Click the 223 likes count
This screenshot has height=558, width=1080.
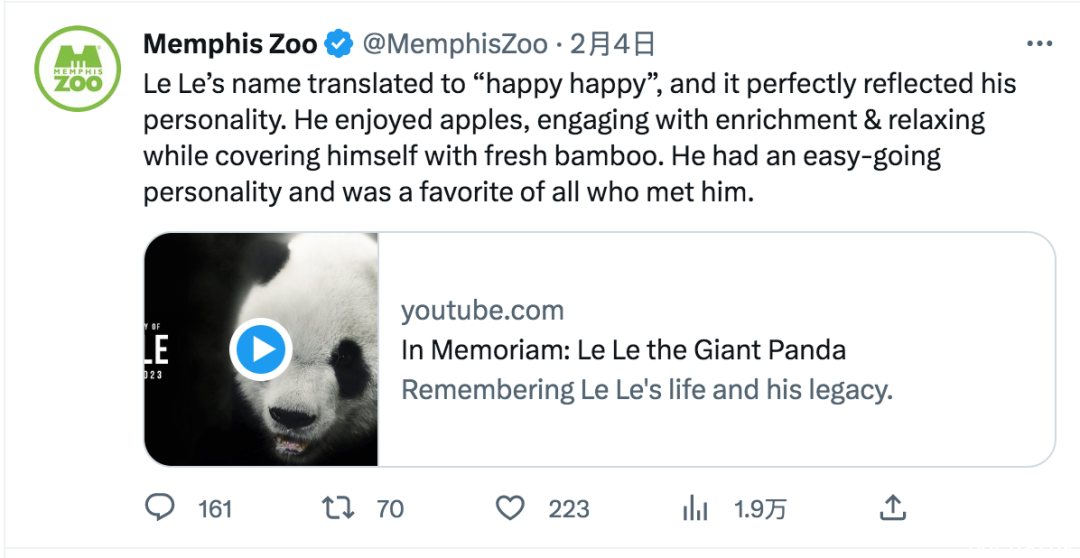569,509
